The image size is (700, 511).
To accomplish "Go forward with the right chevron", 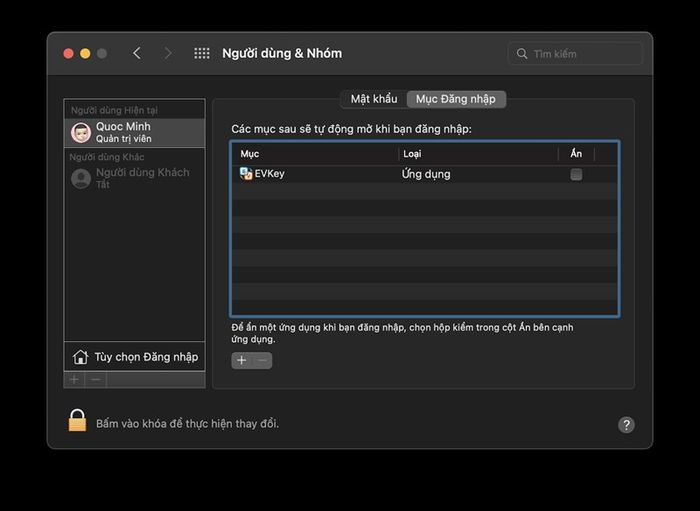I will (168, 54).
